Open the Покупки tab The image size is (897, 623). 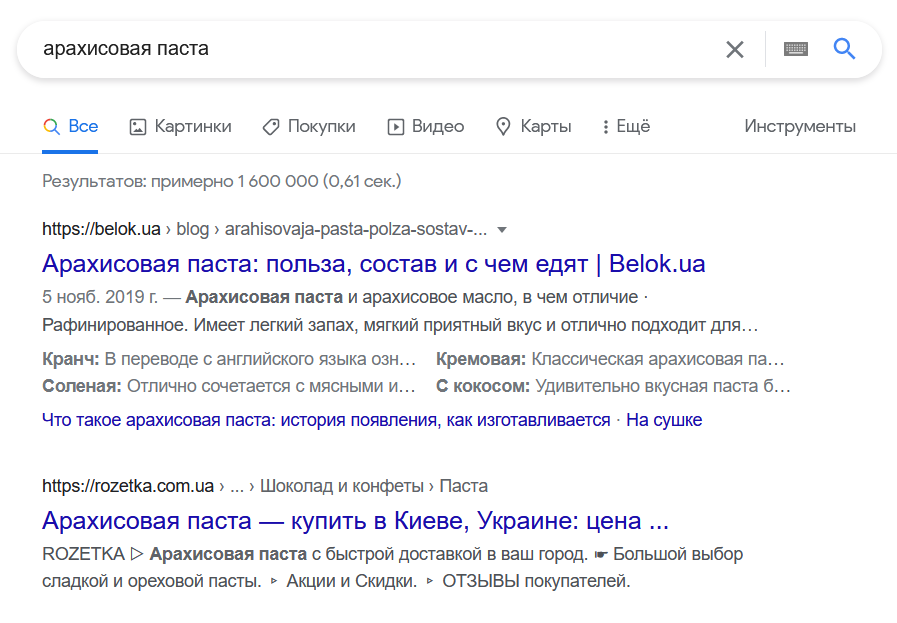click(x=309, y=126)
